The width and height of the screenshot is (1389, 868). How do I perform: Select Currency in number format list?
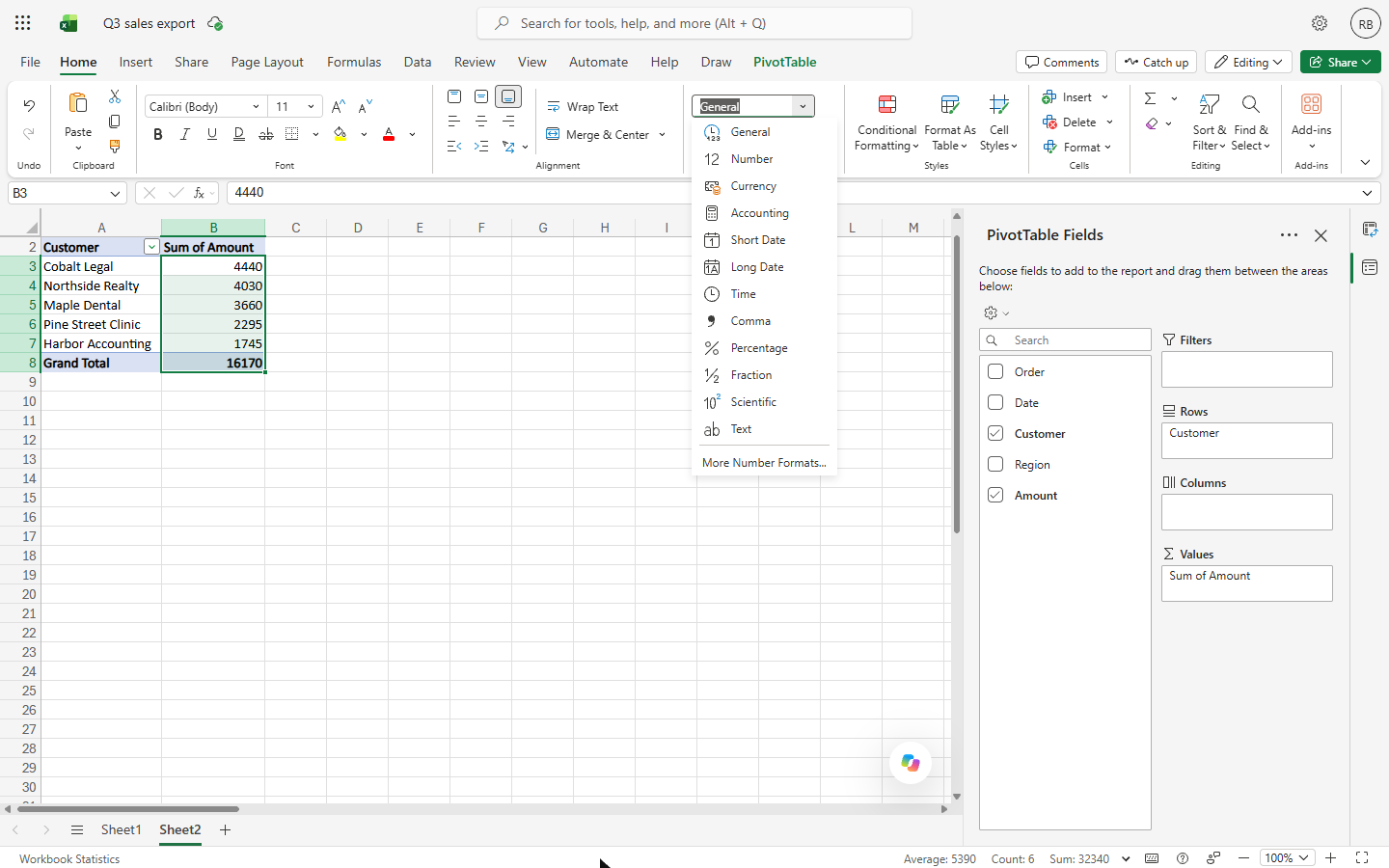point(764,186)
